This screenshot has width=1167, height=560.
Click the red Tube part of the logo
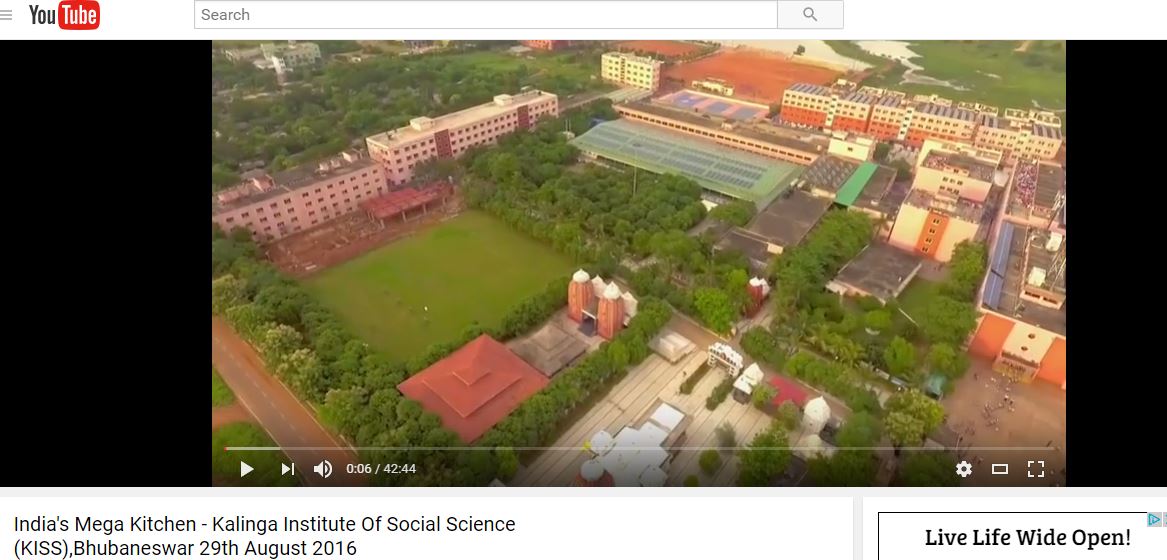tap(79, 15)
